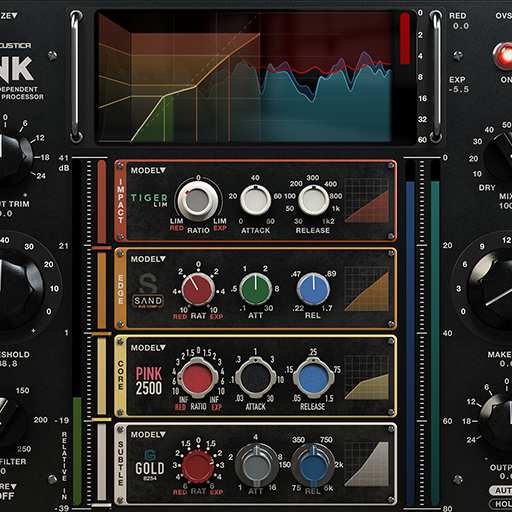This screenshot has width=512, height=512.
Task: Click the IMPACT curve thumbnail graph
Action: 367,200
